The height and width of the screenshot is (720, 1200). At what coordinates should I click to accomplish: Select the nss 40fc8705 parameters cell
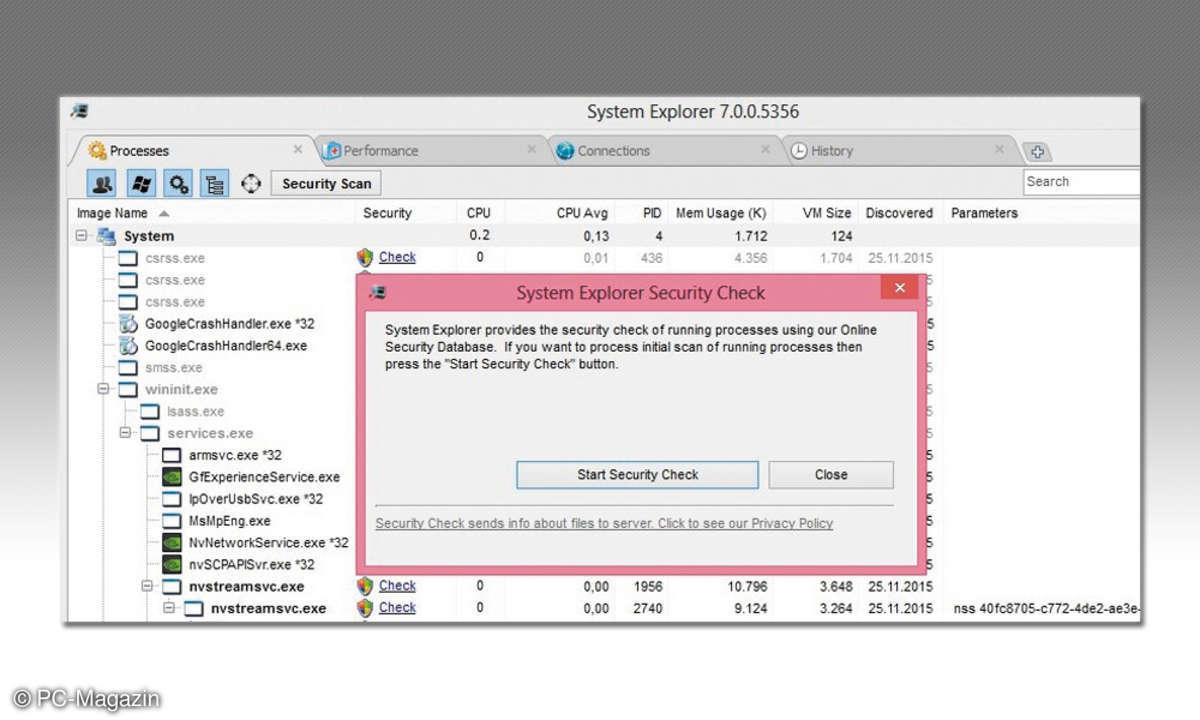coord(1046,608)
